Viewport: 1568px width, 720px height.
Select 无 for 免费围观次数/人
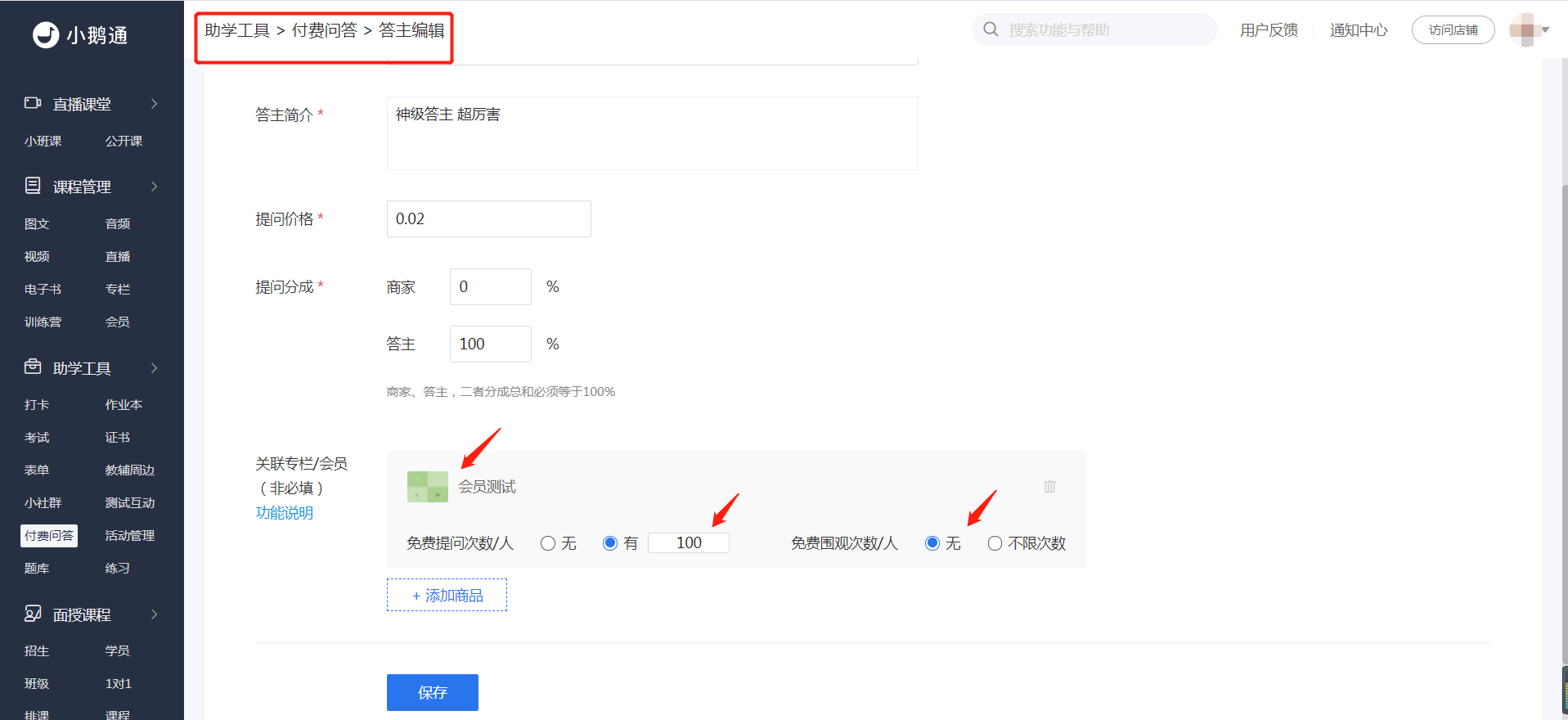[932, 543]
